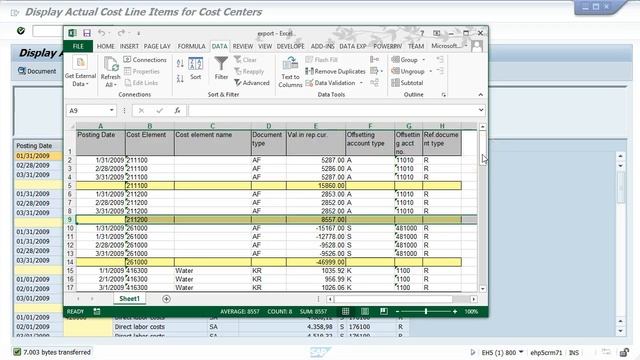Redo action in Excel quick access toolbar
640x360 pixels.
click(x=121, y=33)
